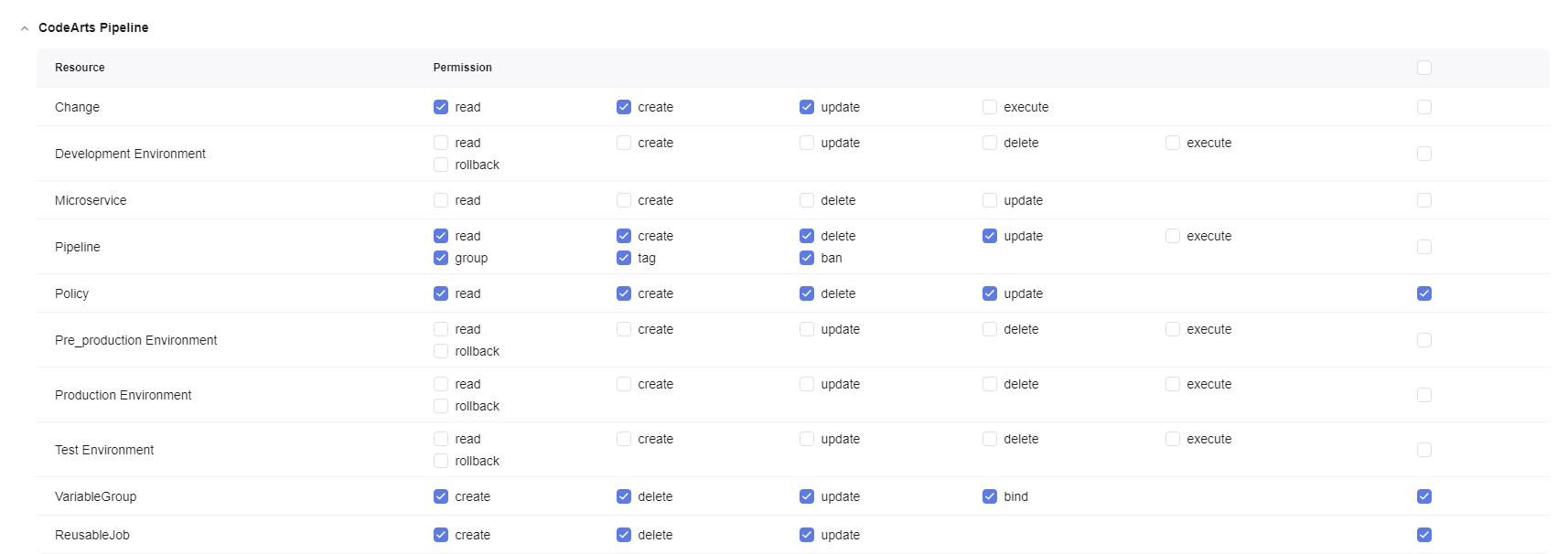The height and width of the screenshot is (554, 1568).
Task: Enable execute permission for Pipeline
Action: coord(1173,236)
